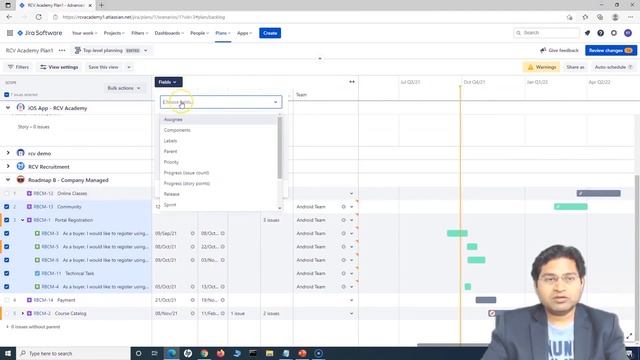
Task: Expand the RBCM-2 Course Catalog epic
Action: [x=22, y=313]
